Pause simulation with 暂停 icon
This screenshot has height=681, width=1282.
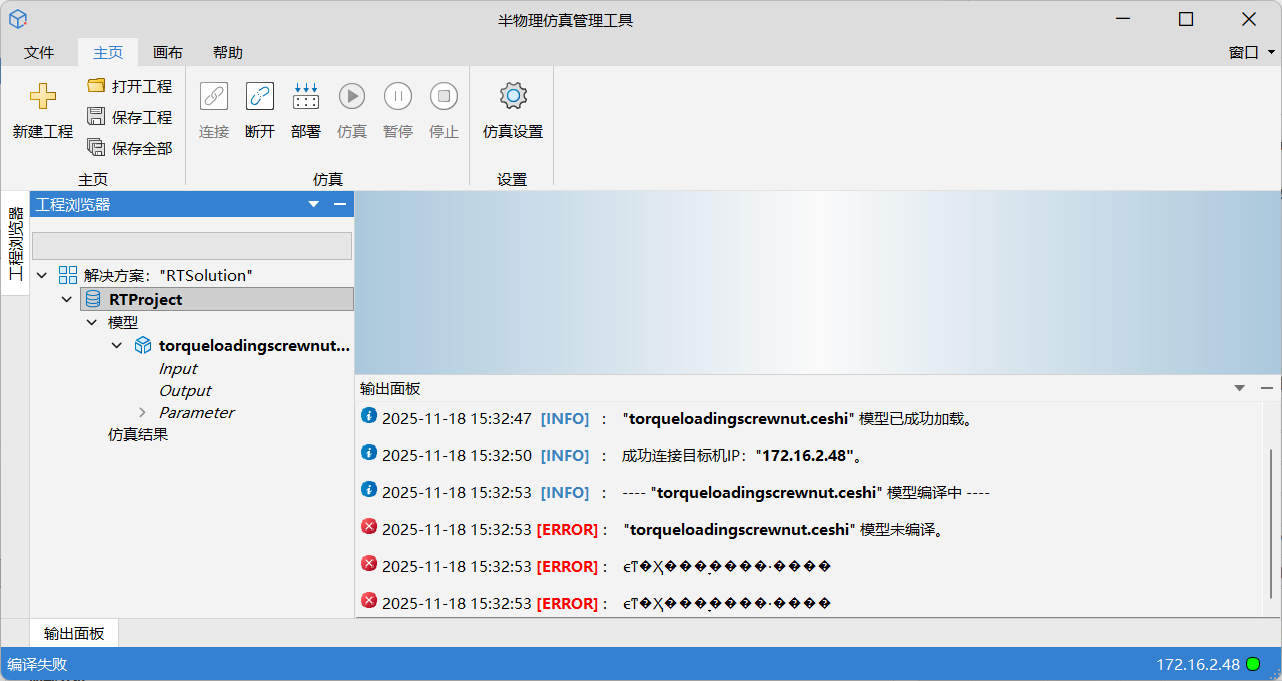click(398, 96)
